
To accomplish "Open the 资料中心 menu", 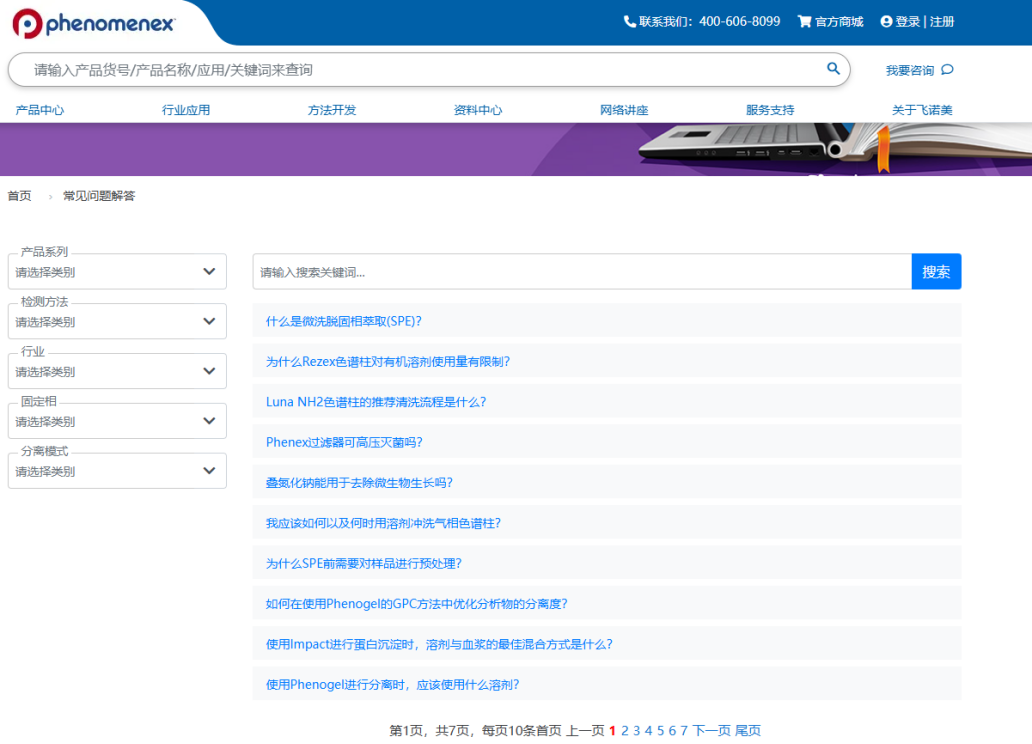I will pyautogui.click(x=478, y=110).
